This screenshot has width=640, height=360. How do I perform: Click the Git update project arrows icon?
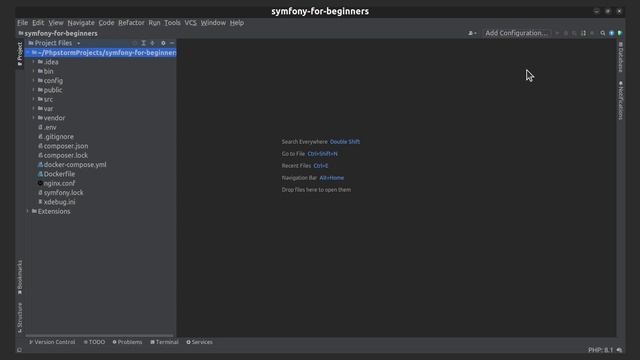pyautogui.click(x=583, y=33)
